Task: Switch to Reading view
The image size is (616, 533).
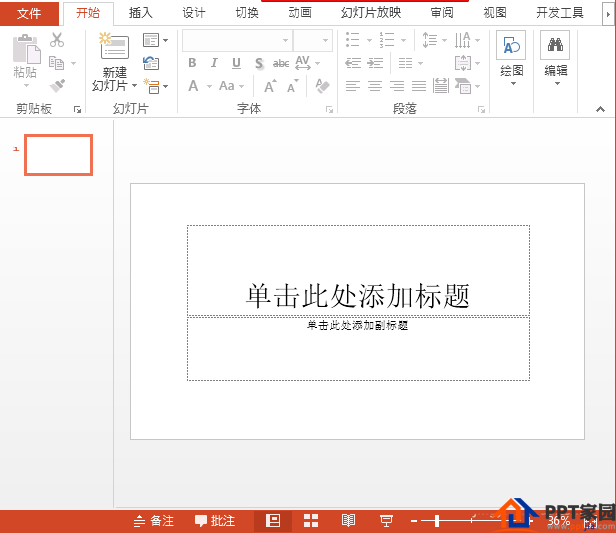Action: [x=348, y=521]
